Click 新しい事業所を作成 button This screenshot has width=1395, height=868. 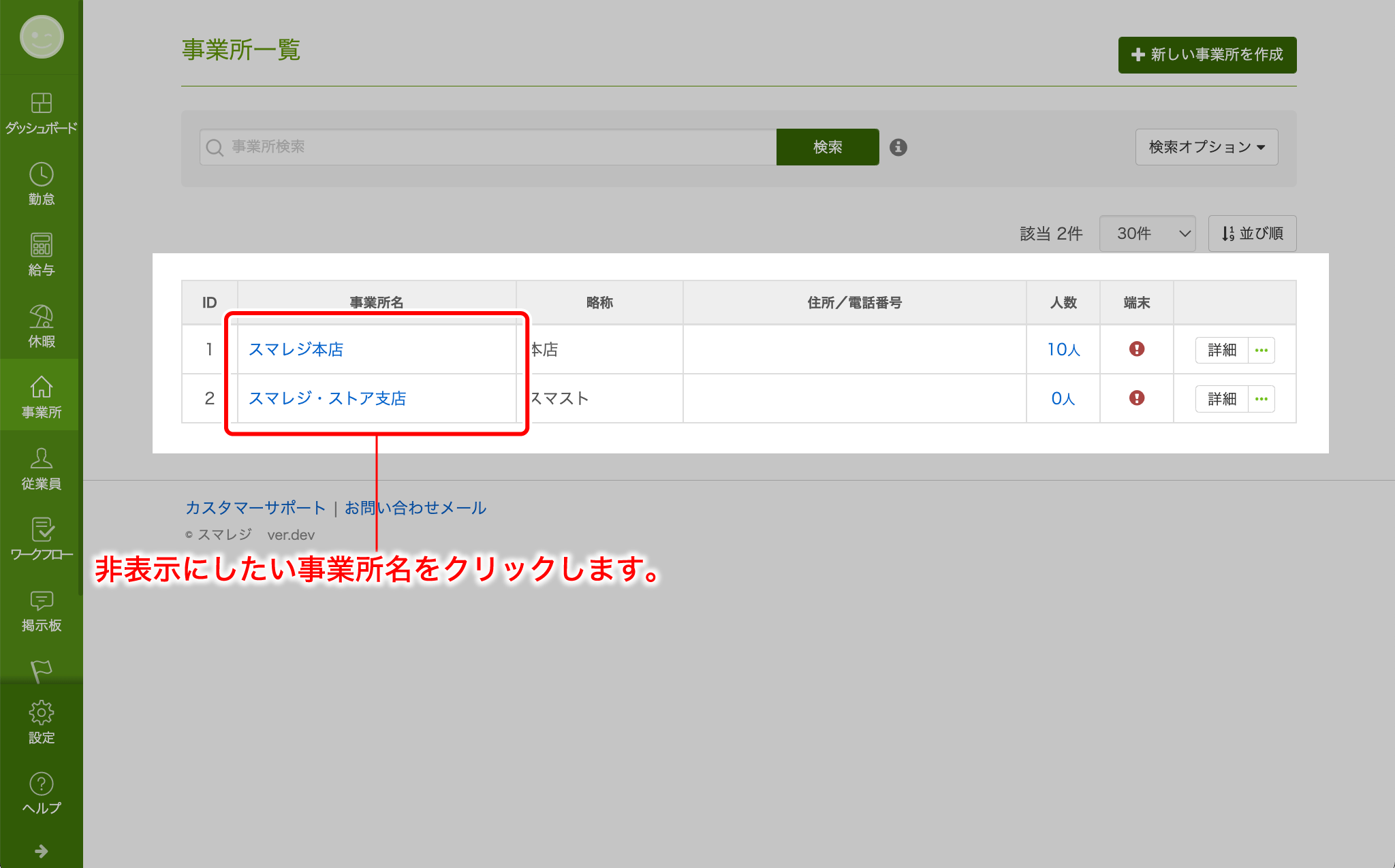tap(1207, 54)
